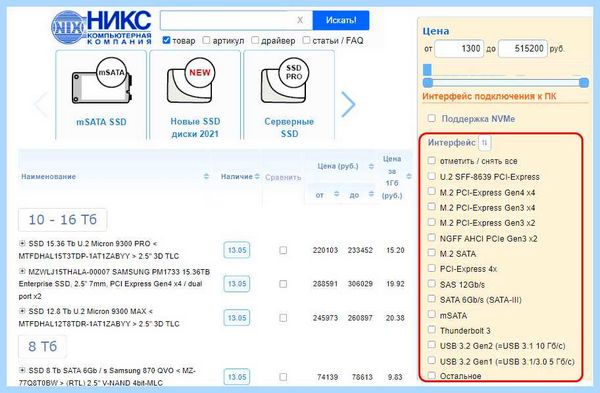Open the NIX company logo homepage
This screenshot has height=393, width=600.
[101, 27]
